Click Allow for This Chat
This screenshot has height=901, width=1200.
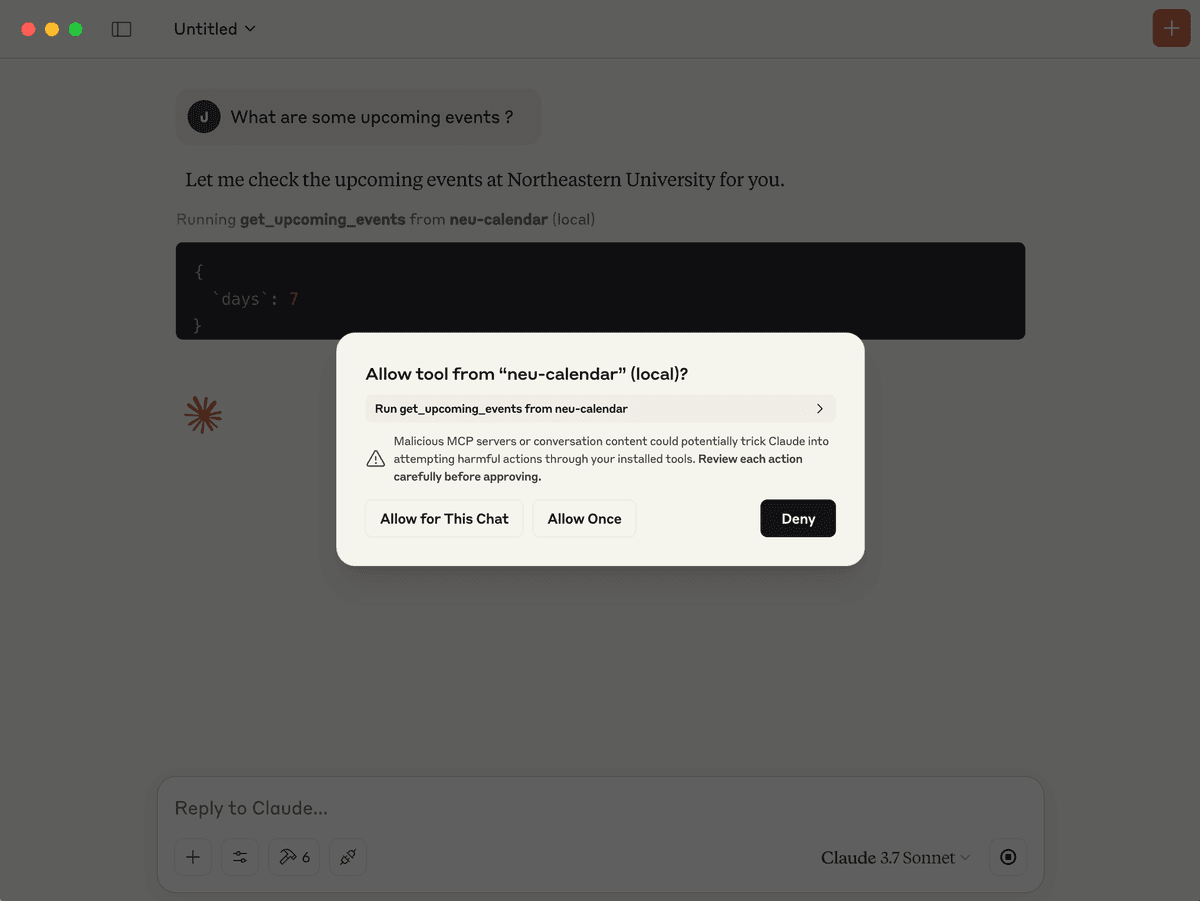(444, 519)
